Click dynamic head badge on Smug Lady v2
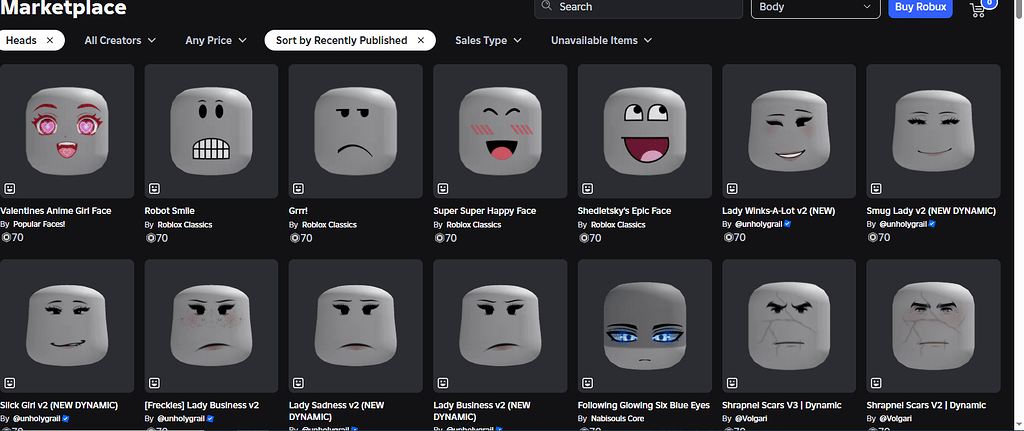The width and height of the screenshot is (1024, 431). pyautogui.click(x=876, y=188)
